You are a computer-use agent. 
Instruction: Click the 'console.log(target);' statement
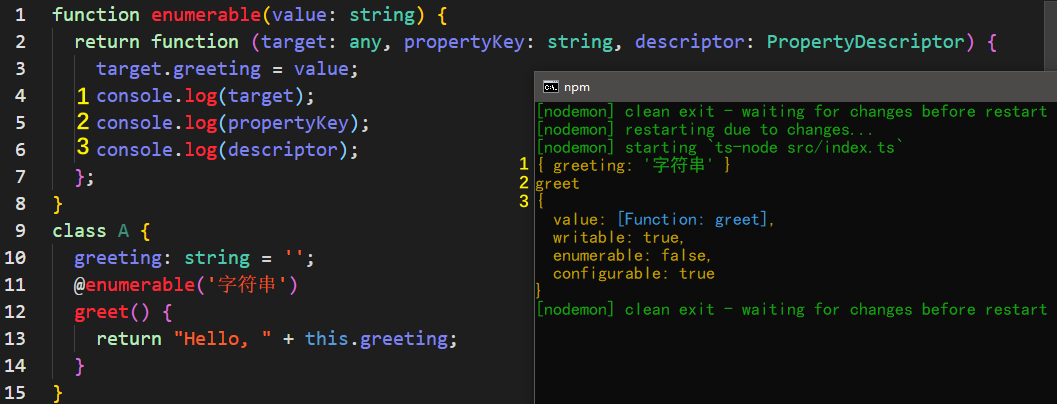[x=206, y=96]
